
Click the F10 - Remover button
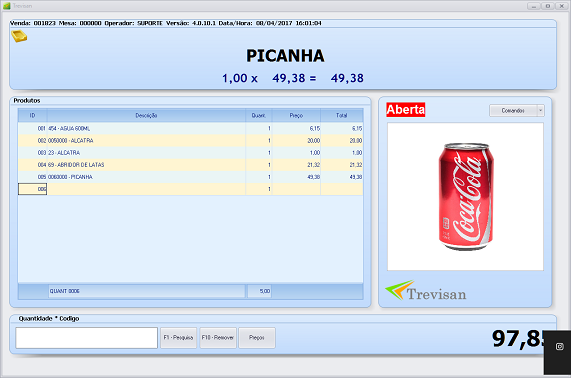click(218, 338)
